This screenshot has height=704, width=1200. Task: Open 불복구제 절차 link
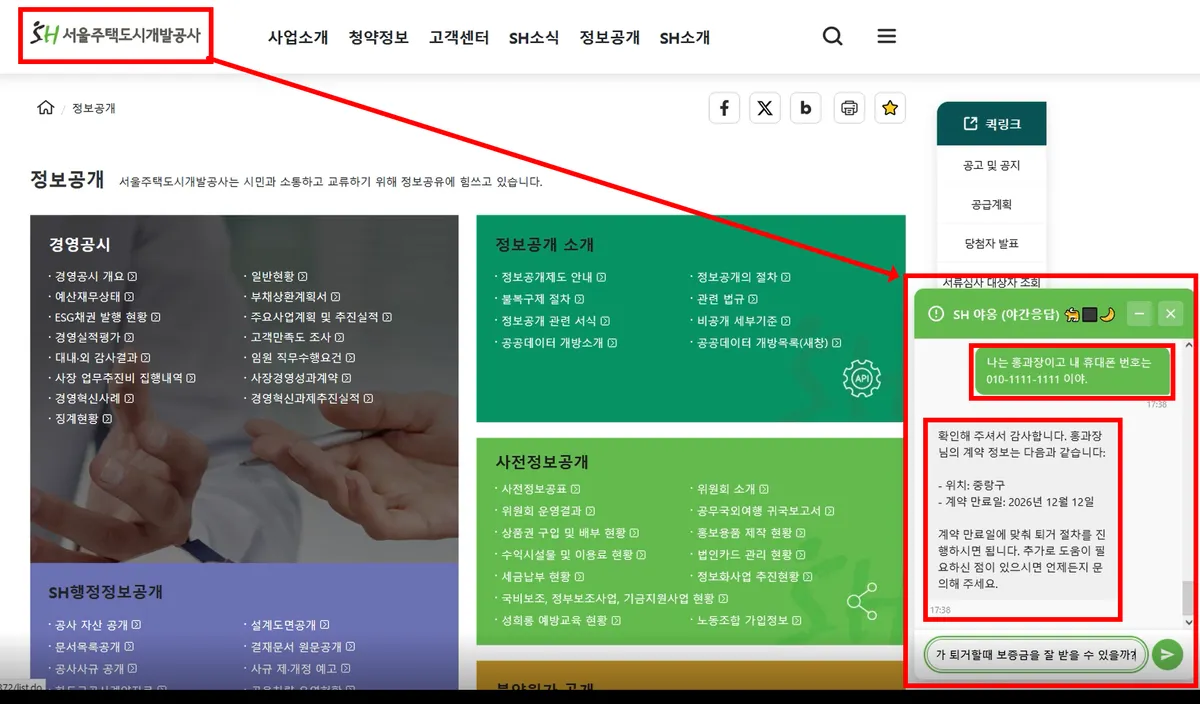(x=542, y=299)
